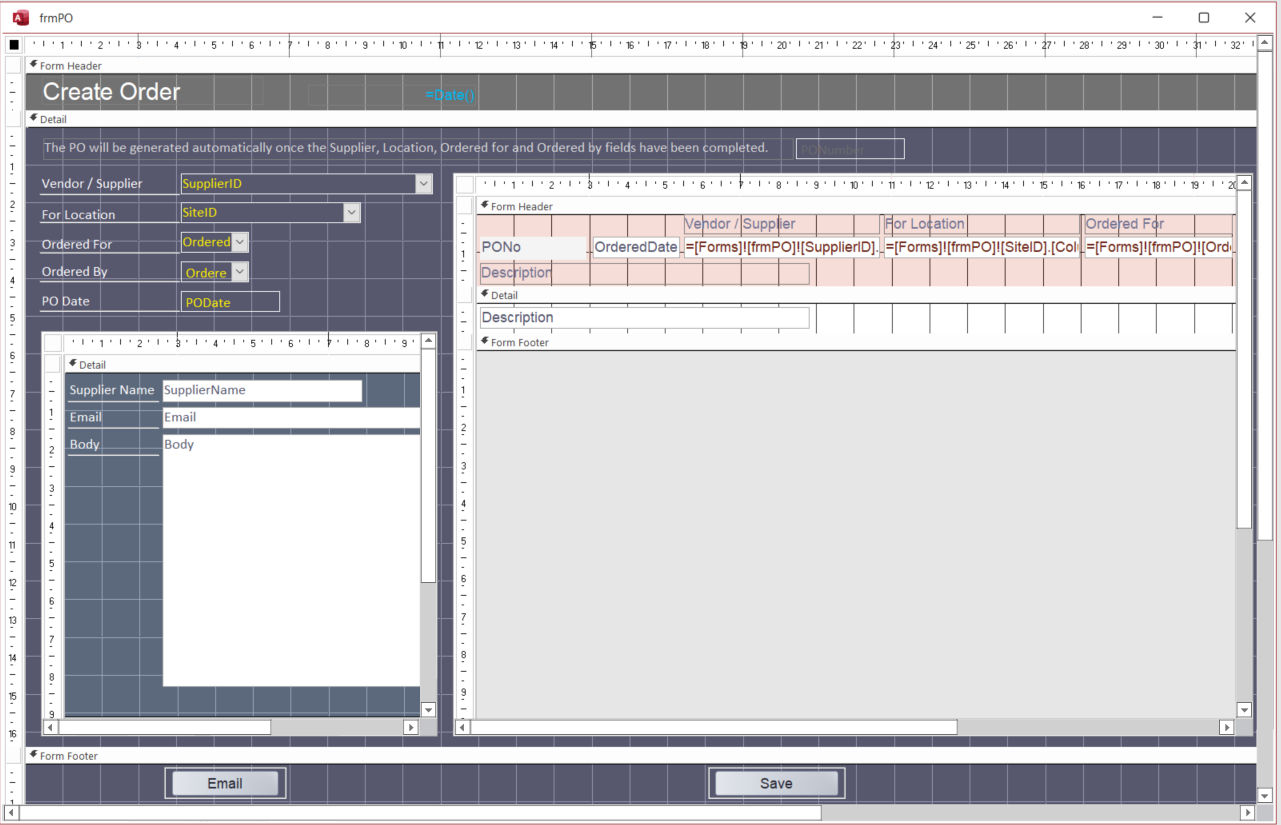
Task: Select the Detail bar above Supplier Name
Action: pyautogui.click(x=242, y=365)
